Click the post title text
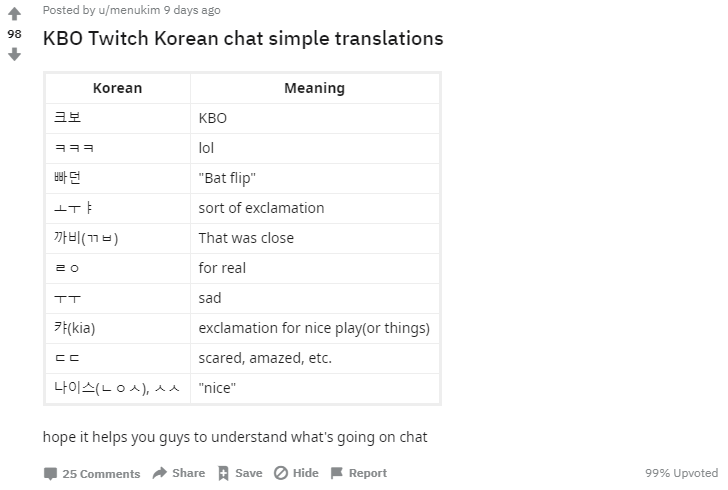The height and width of the screenshot is (490, 728). point(243,39)
